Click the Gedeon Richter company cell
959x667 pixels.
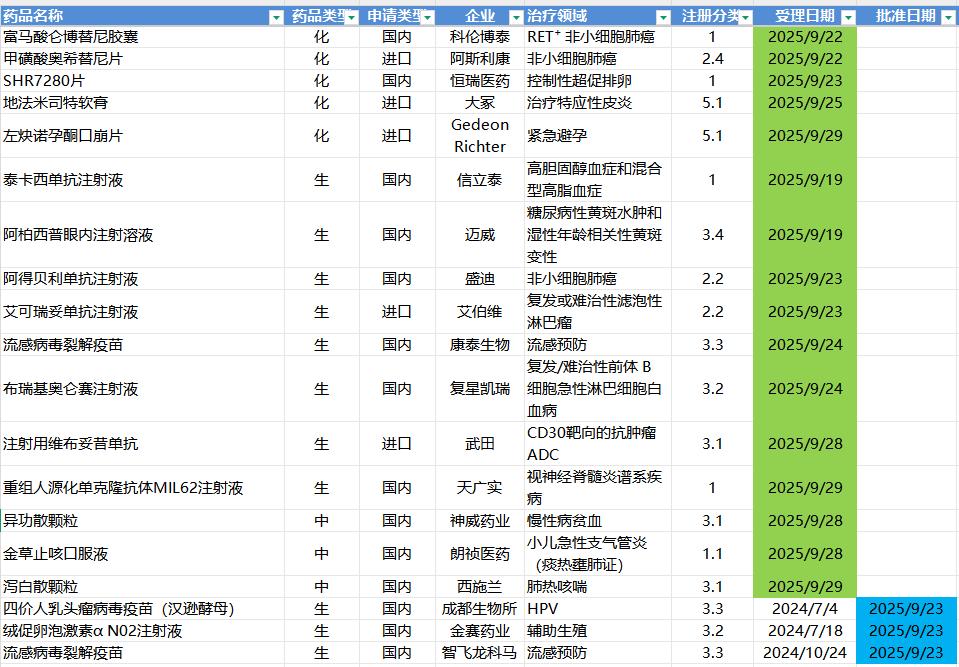tap(480, 136)
